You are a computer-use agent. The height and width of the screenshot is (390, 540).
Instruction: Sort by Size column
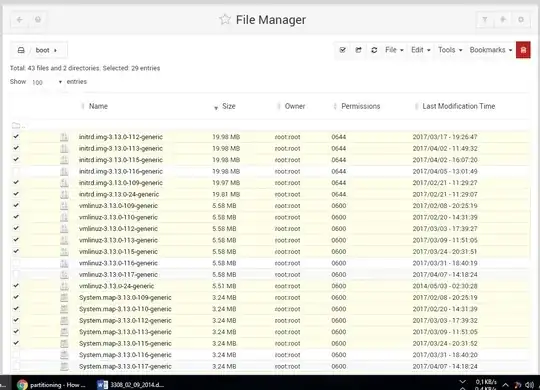point(229,106)
